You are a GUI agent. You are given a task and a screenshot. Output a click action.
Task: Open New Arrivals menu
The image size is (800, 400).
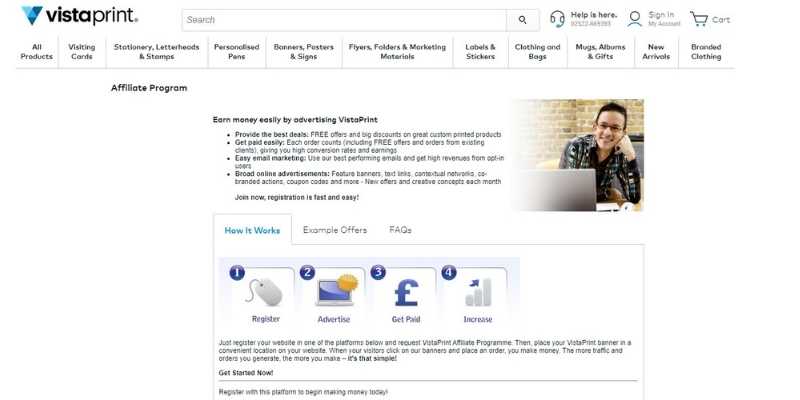point(656,52)
